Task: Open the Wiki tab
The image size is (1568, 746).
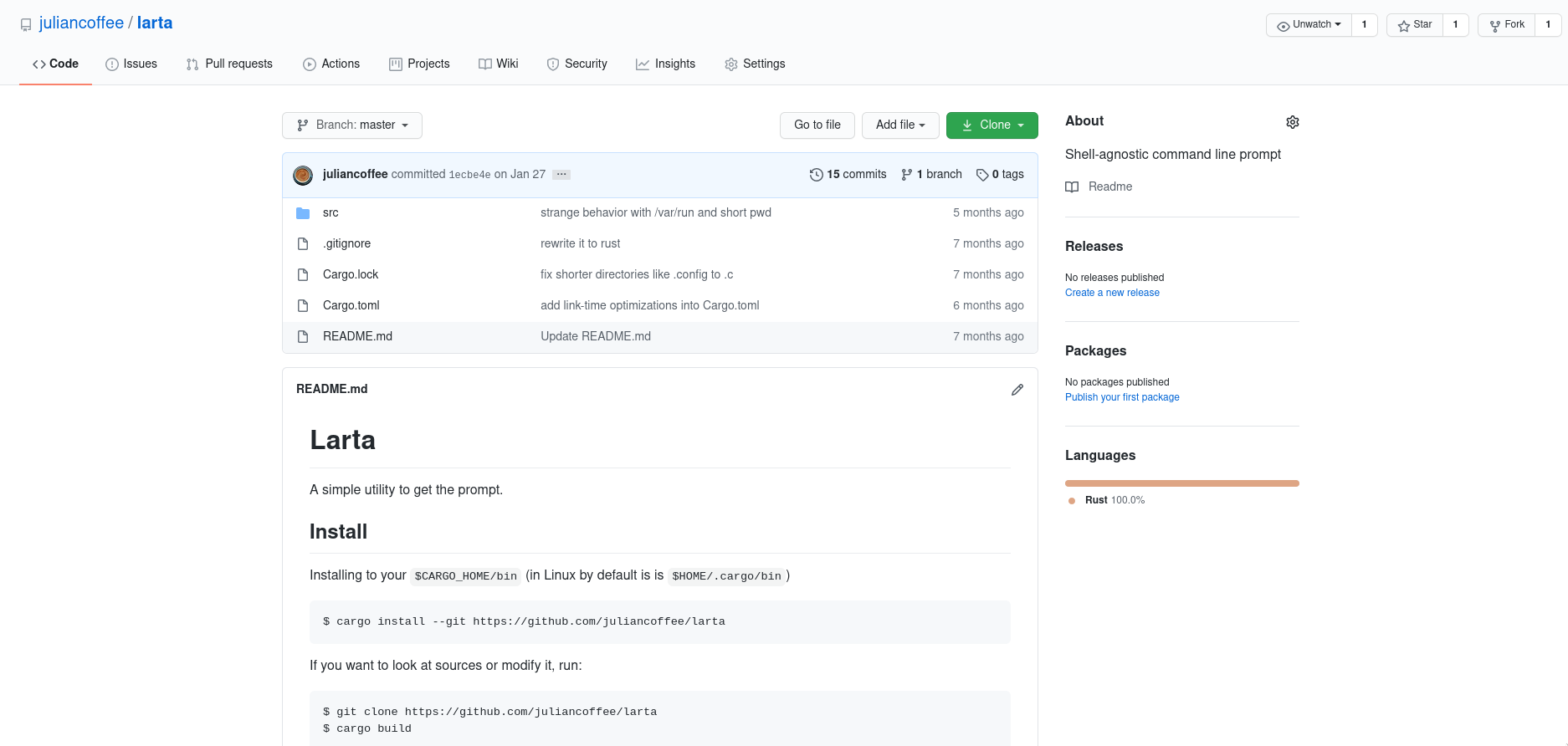Action: click(x=499, y=64)
